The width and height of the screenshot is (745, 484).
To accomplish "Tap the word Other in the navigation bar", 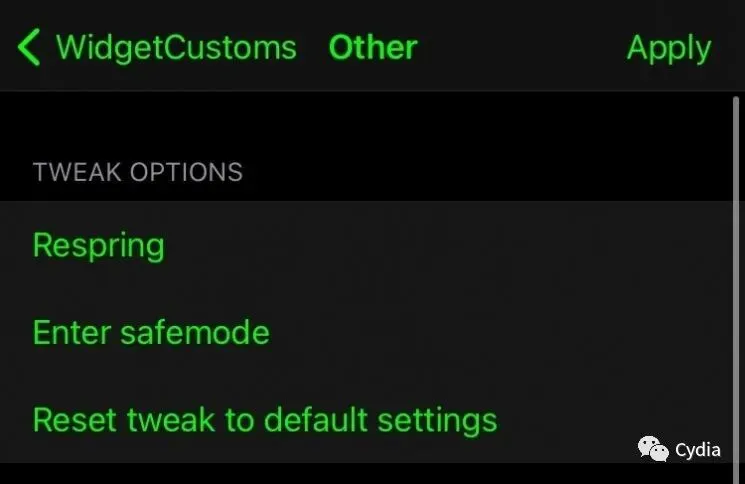I will pyautogui.click(x=373, y=48).
